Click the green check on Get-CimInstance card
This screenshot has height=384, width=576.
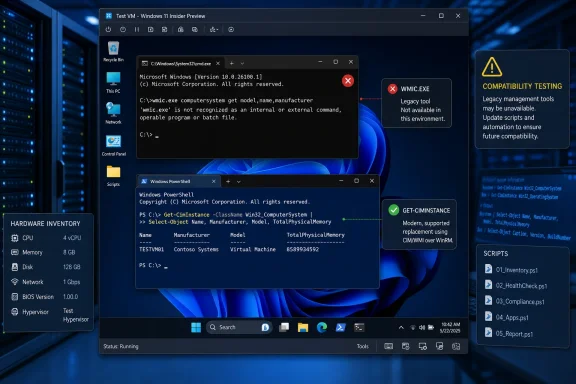pyautogui.click(x=393, y=210)
